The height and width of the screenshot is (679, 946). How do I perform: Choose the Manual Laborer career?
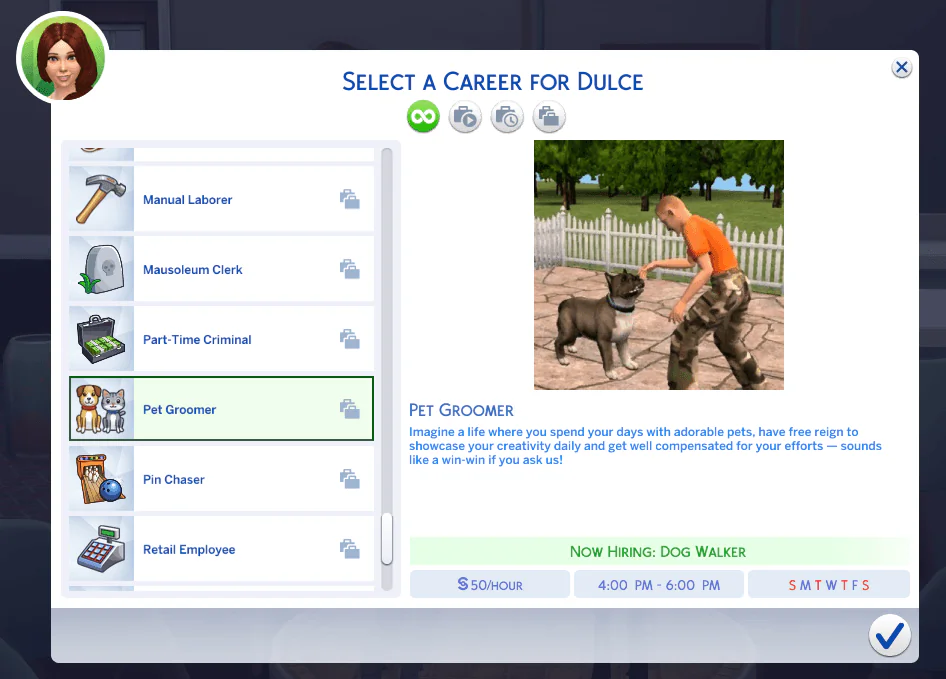(x=221, y=199)
